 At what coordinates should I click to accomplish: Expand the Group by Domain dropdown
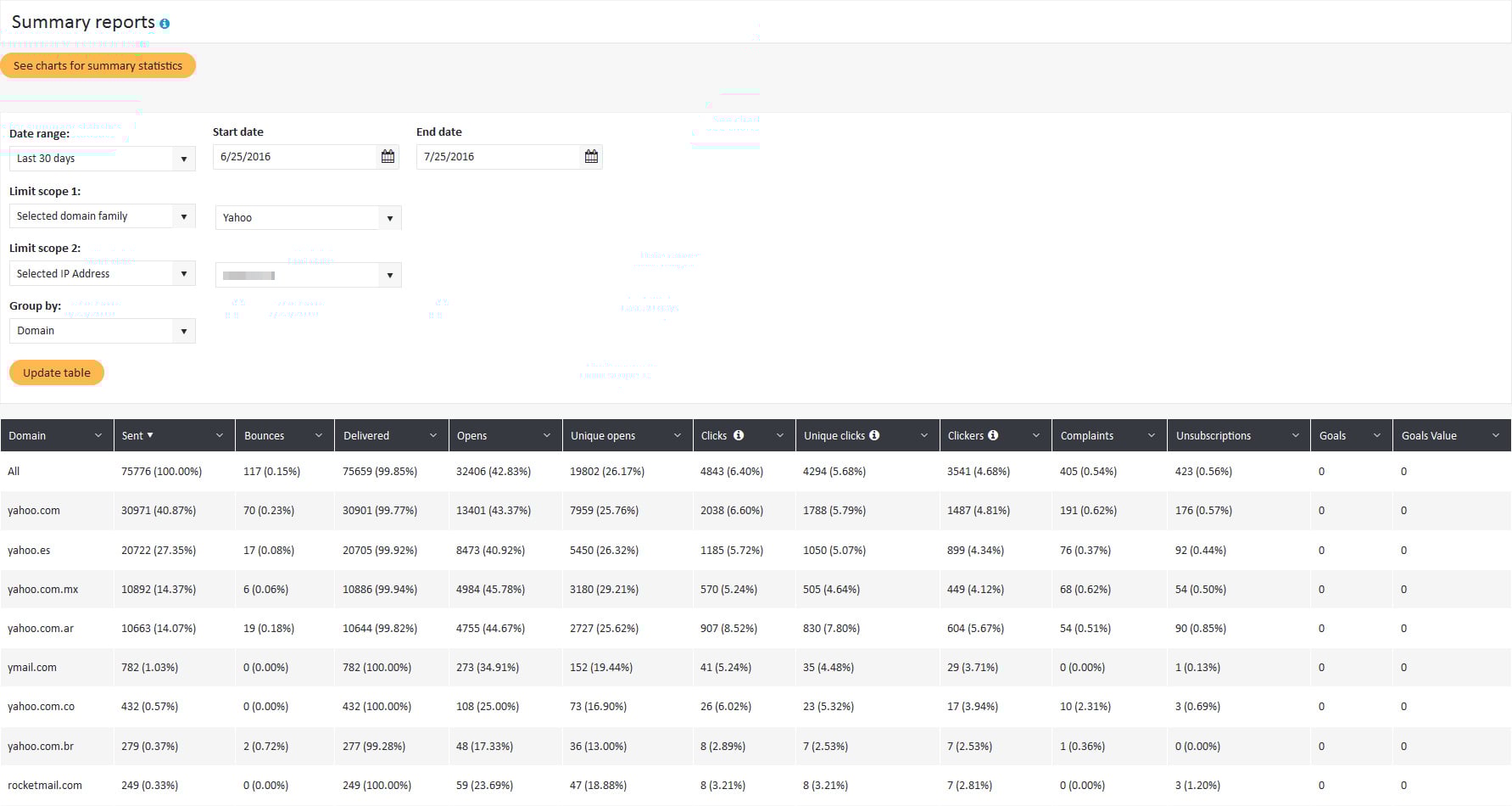point(184,331)
